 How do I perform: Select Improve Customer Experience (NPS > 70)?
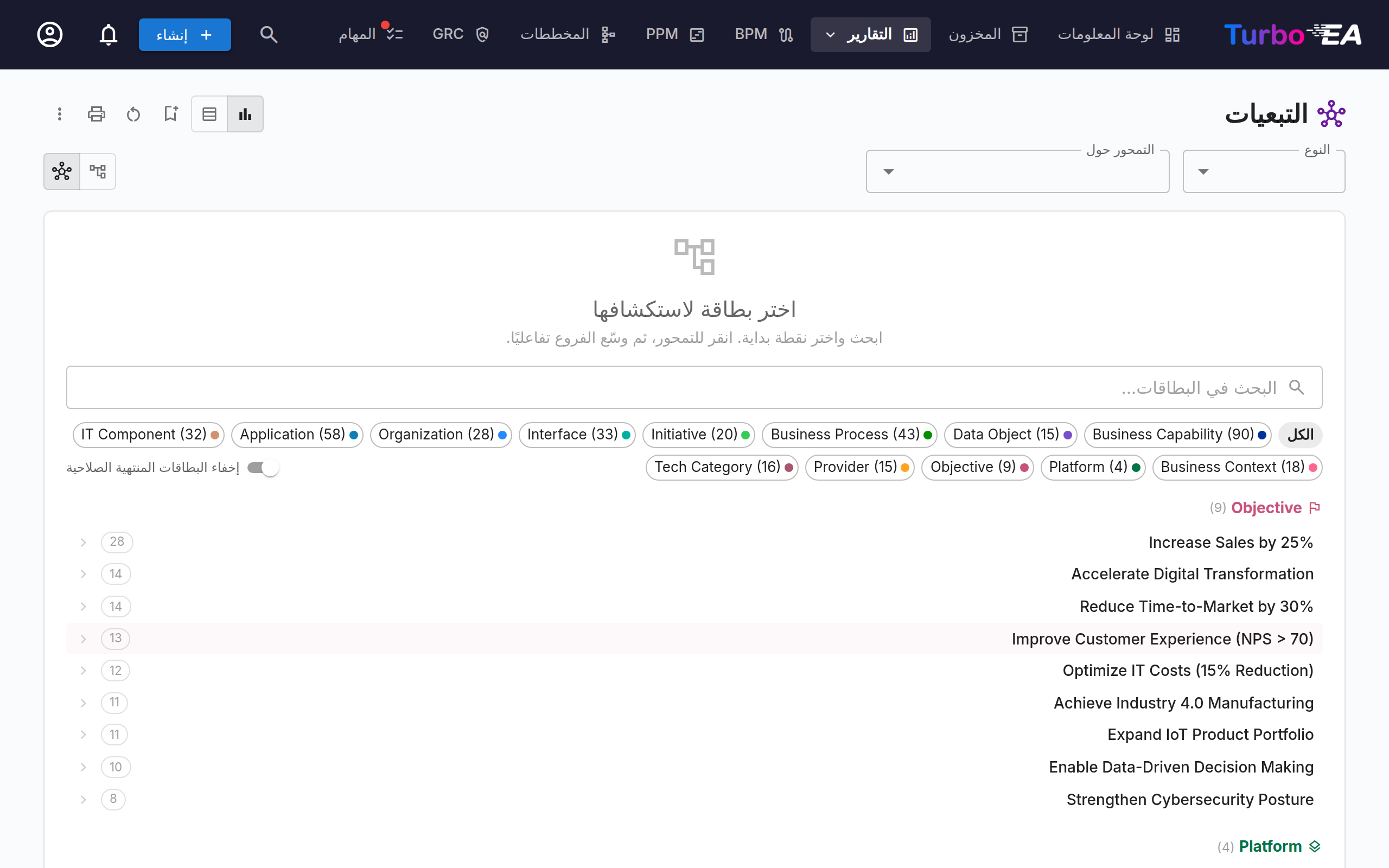click(694, 639)
